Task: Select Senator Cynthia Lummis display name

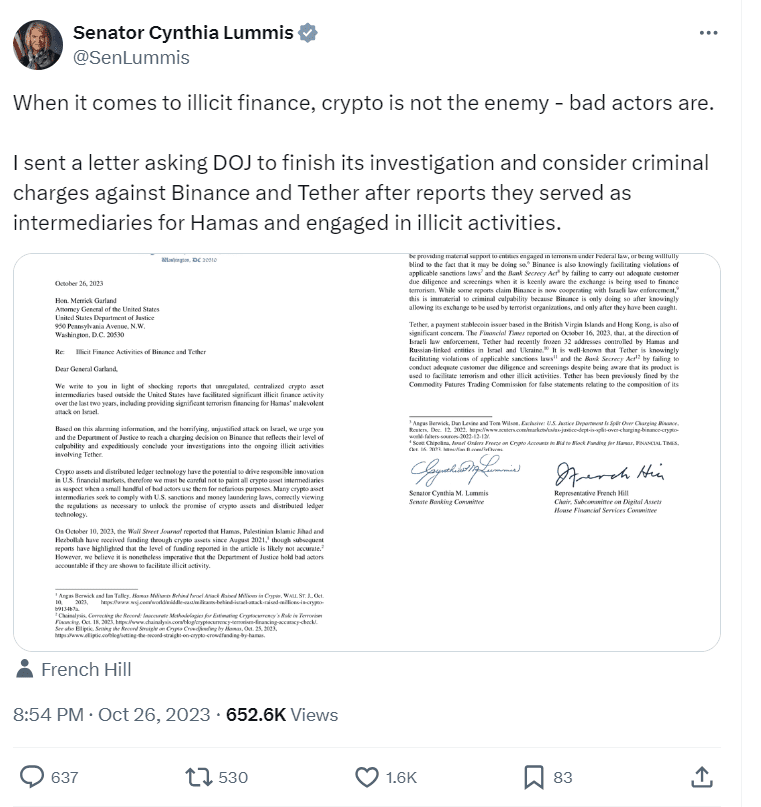Action: [x=180, y=32]
